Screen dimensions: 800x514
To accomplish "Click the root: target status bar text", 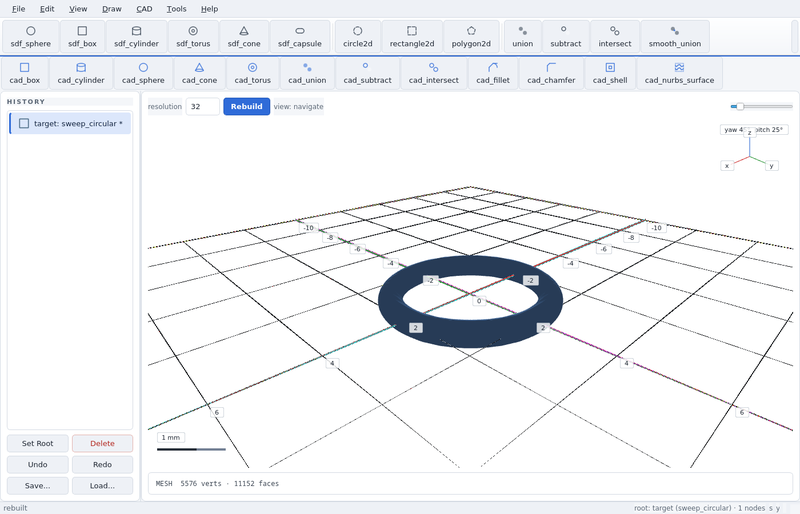I will click(699, 508).
